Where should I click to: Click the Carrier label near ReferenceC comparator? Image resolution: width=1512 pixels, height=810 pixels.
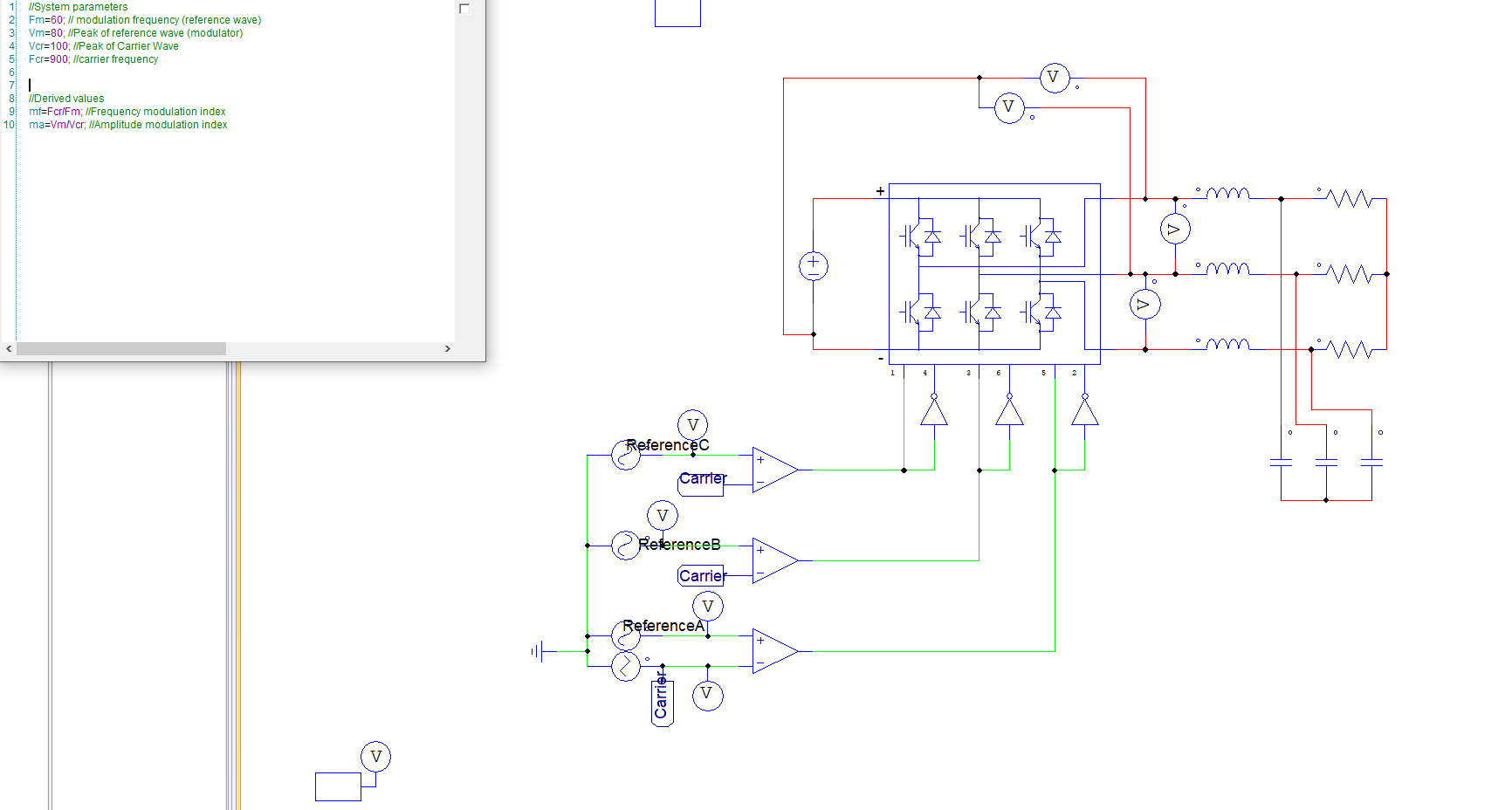click(x=703, y=478)
